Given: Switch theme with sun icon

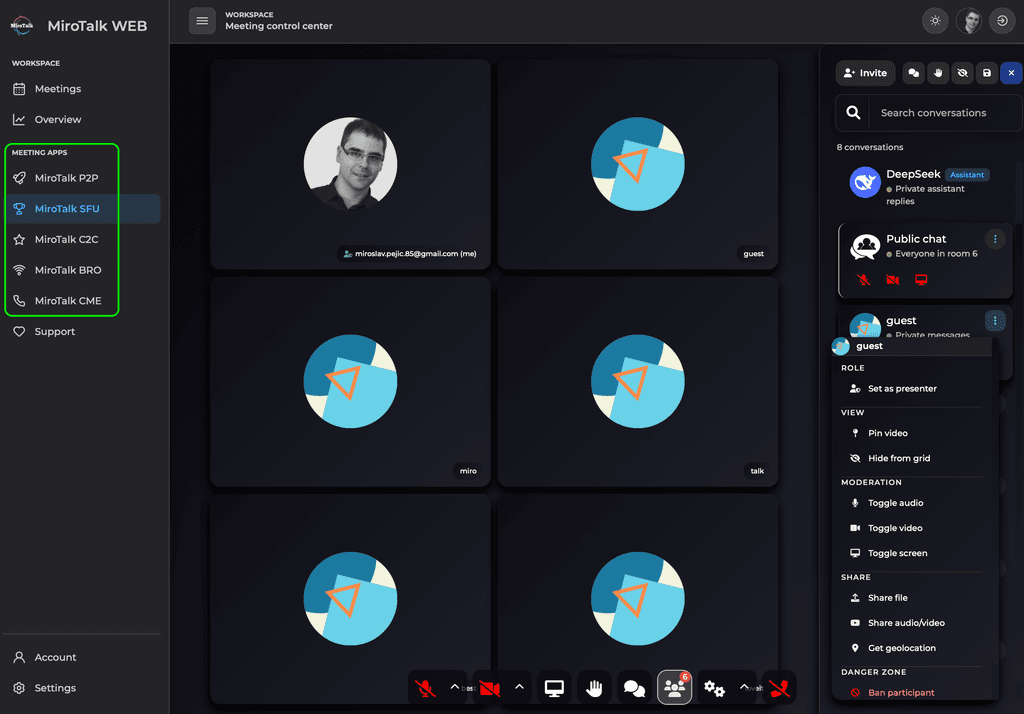Looking at the screenshot, I should (x=935, y=21).
